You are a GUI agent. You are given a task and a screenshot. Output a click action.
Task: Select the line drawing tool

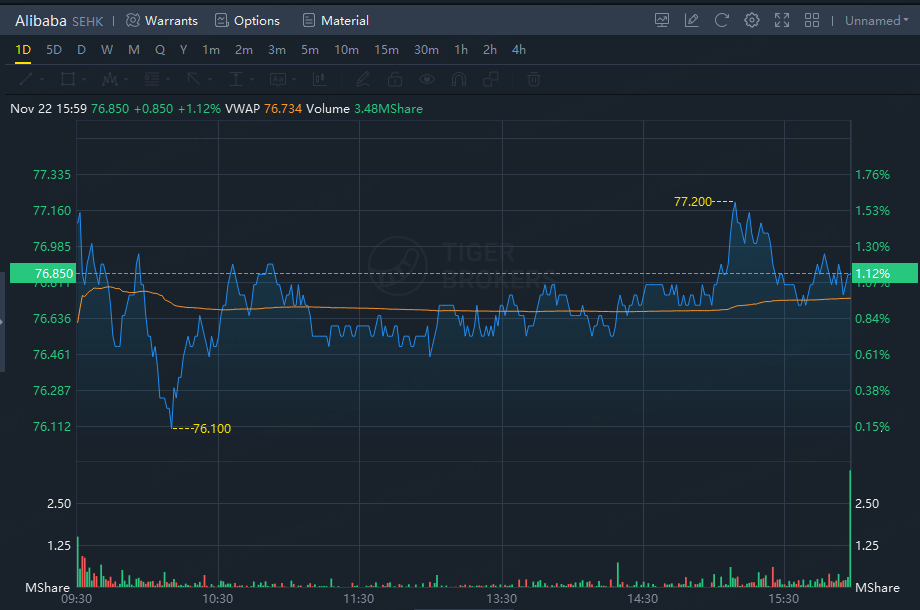(x=26, y=79)
